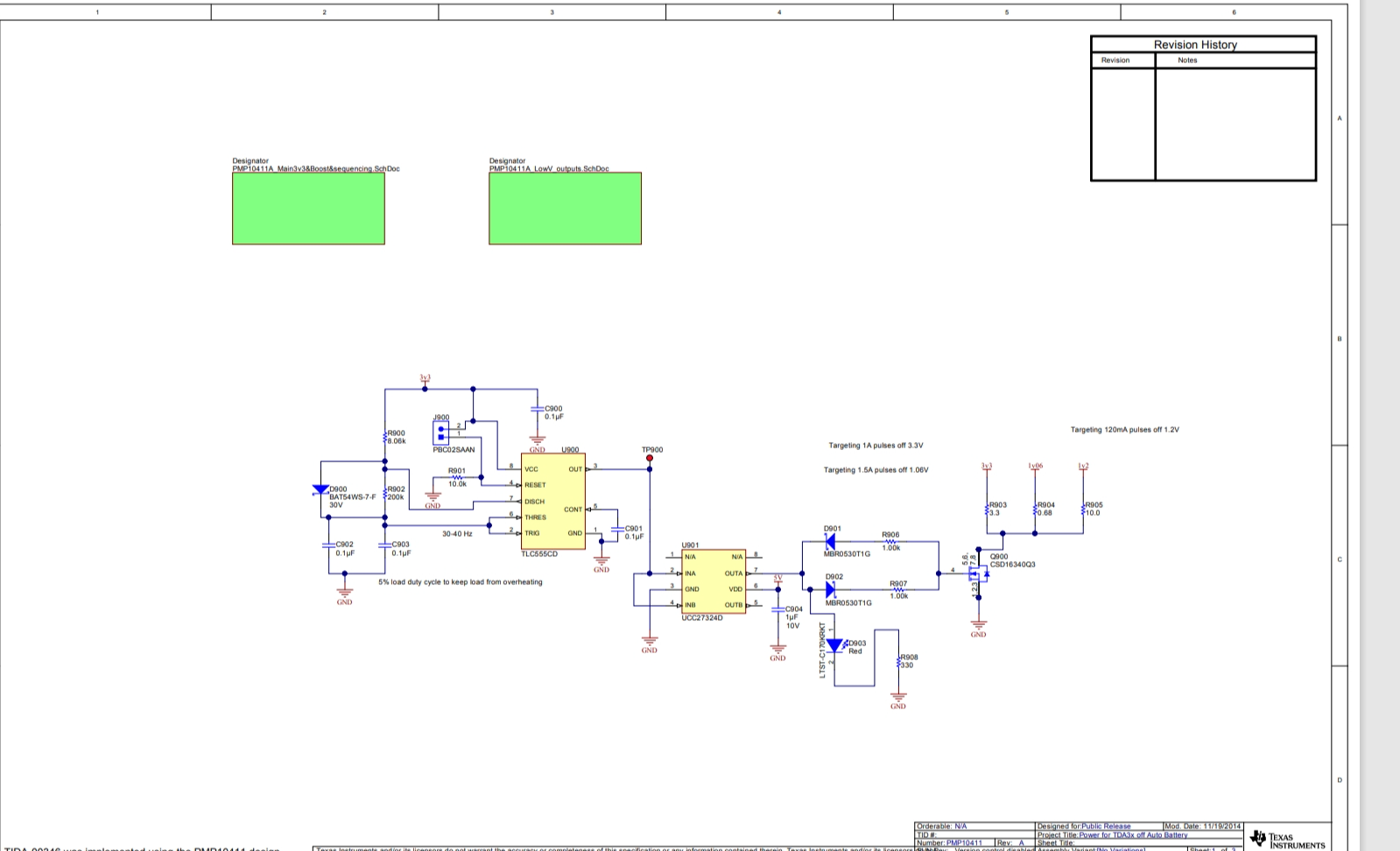1400x851 pixels.
Task: Click the Q900 MOSFET transistor symbol
Action: tap(978, 573)
